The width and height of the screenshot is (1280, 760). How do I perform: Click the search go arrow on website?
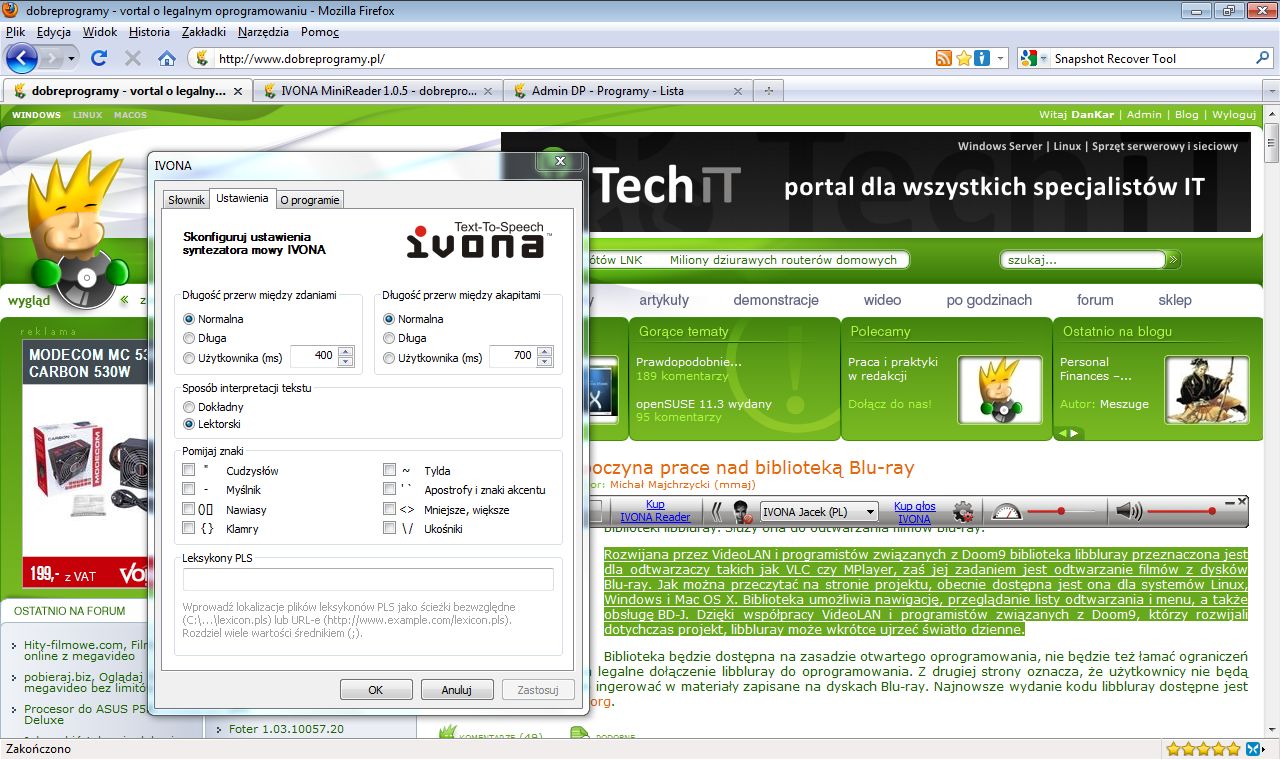tap(1173, 260)
